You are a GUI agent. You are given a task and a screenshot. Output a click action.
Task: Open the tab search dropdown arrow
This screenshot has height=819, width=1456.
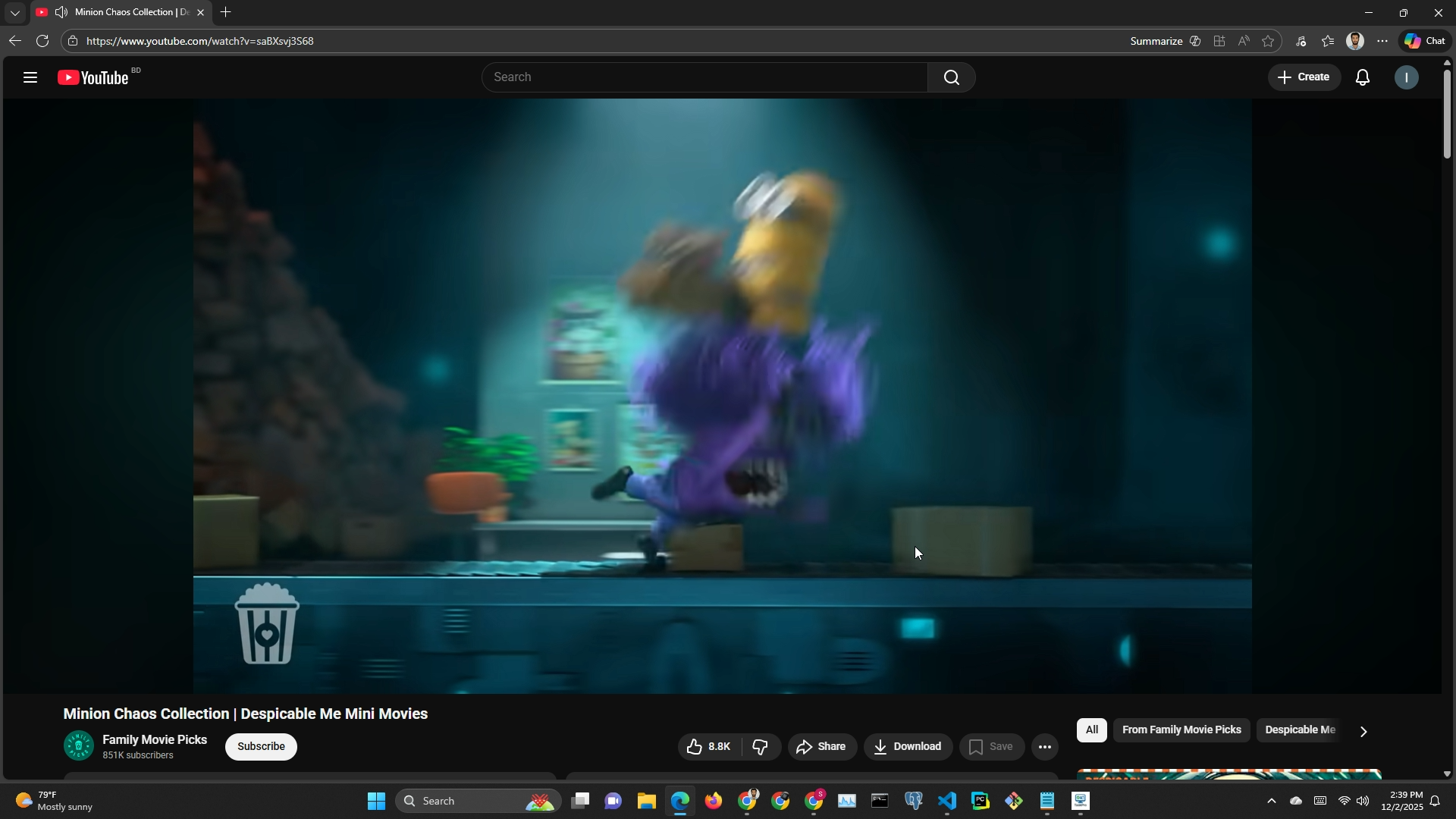pyautogui.click(x=15, y=13)
